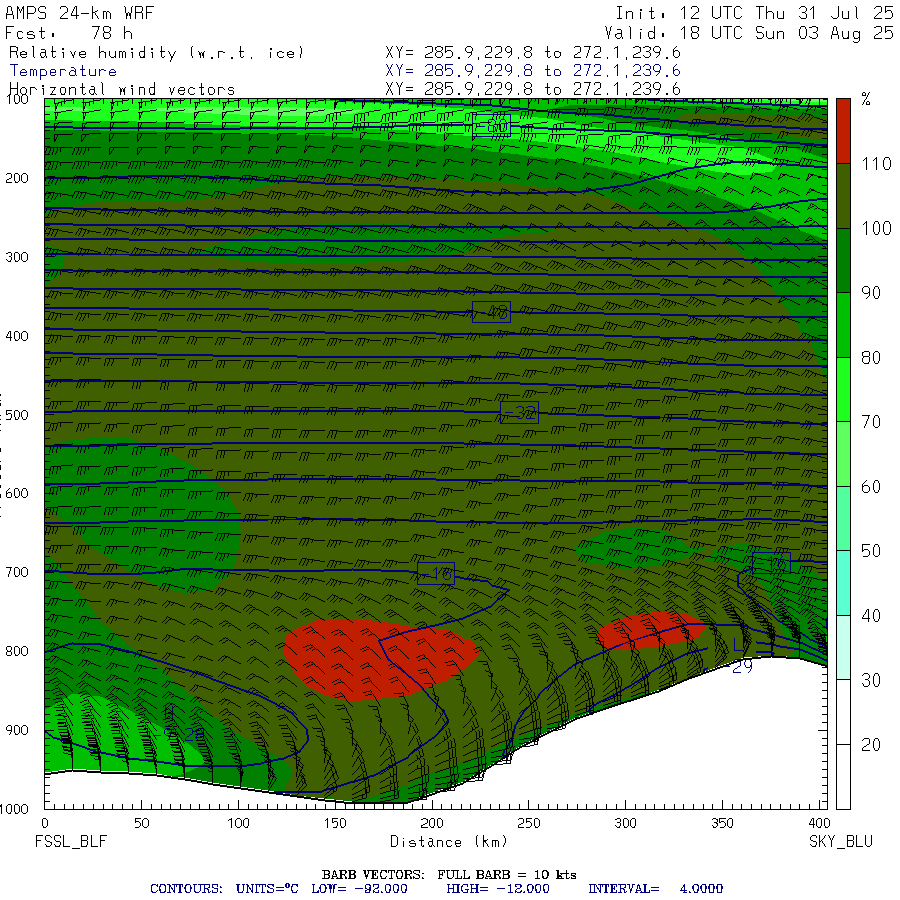Viewport: 900px width, 900px height.
Task: Select the colorbar segment between 80 and 90
Action: coord(843,325)
